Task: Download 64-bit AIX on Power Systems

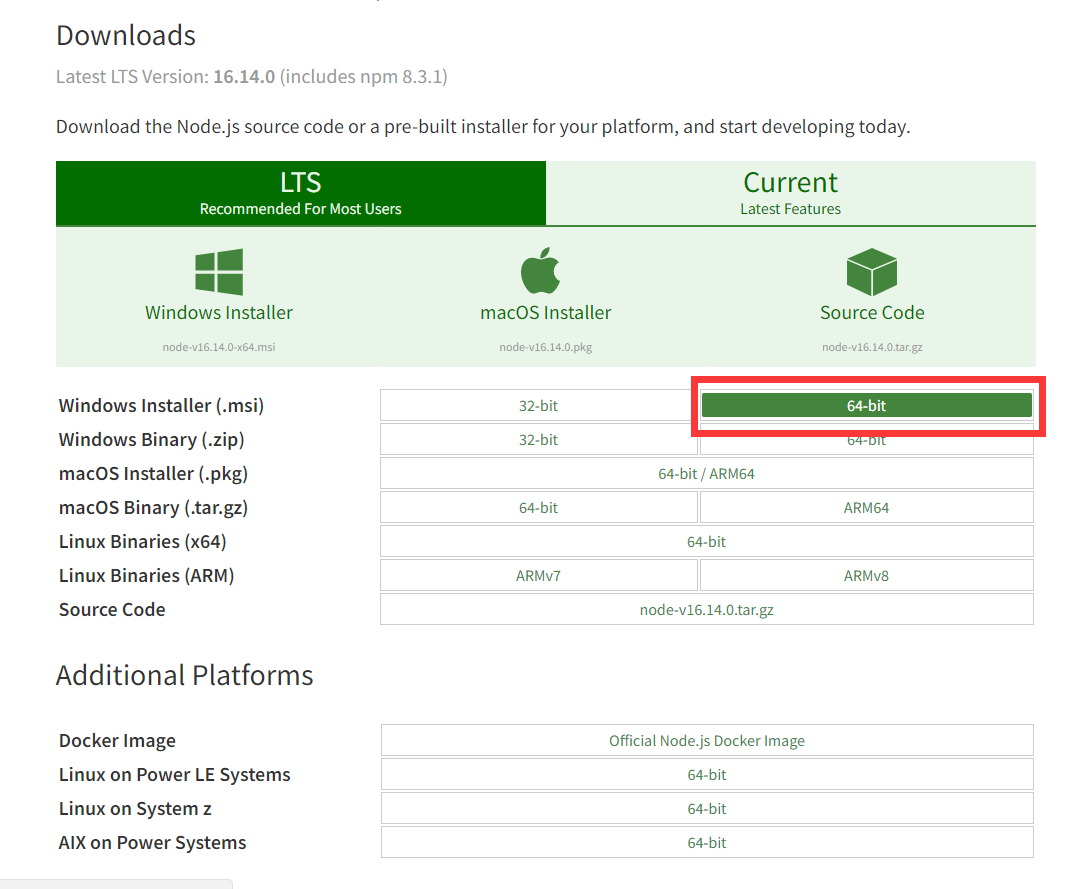Action: click(707, 843)
